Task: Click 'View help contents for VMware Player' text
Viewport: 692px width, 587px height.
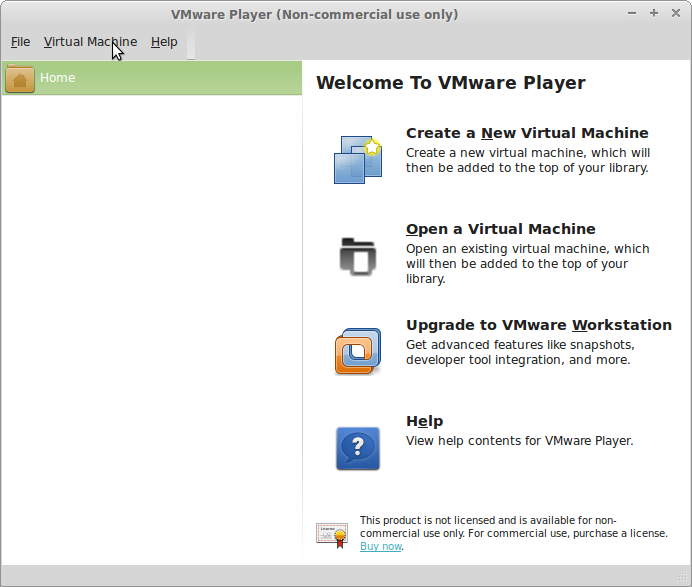Action: [519, 441]
